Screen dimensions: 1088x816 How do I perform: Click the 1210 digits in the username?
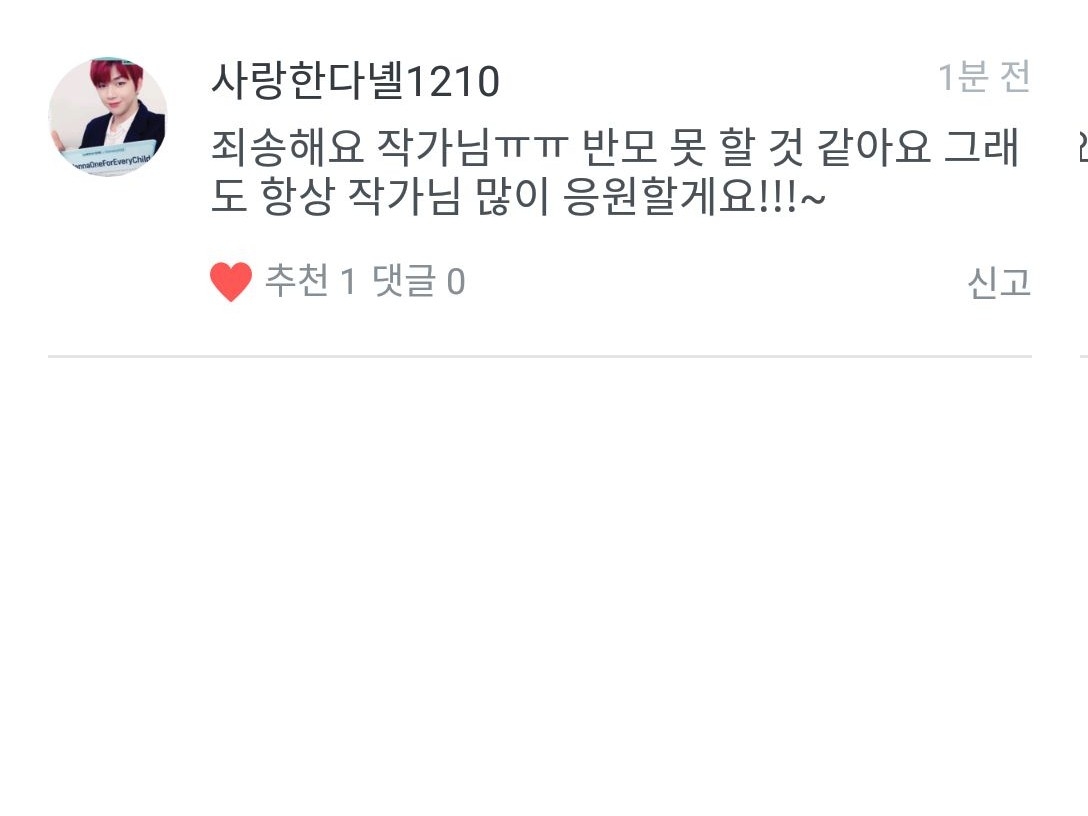452,82
